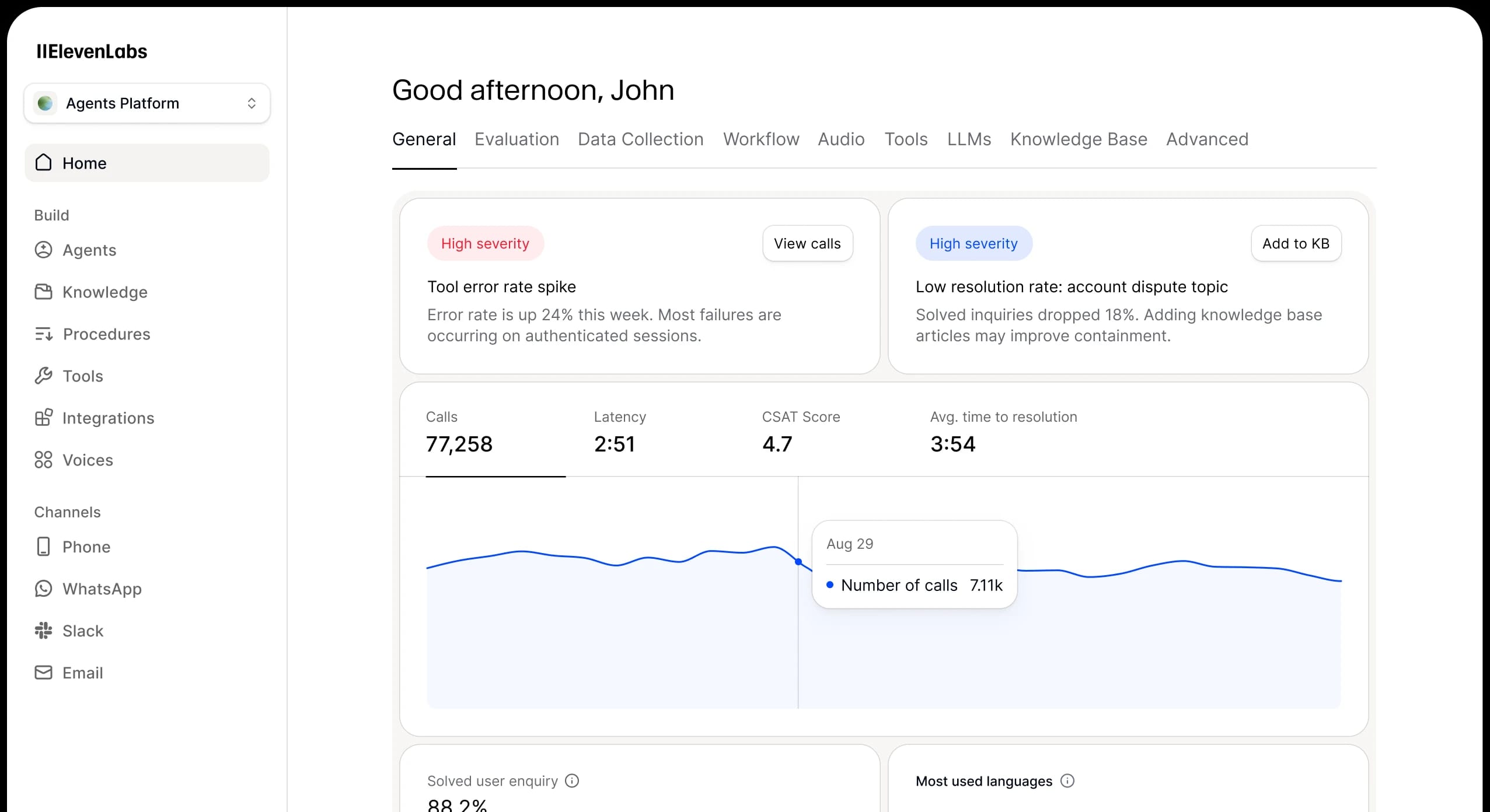Viewport: 1490px width, 812px height.
Task: Open the Most used languages info tooltip
Action: [x=1068, y=780]
